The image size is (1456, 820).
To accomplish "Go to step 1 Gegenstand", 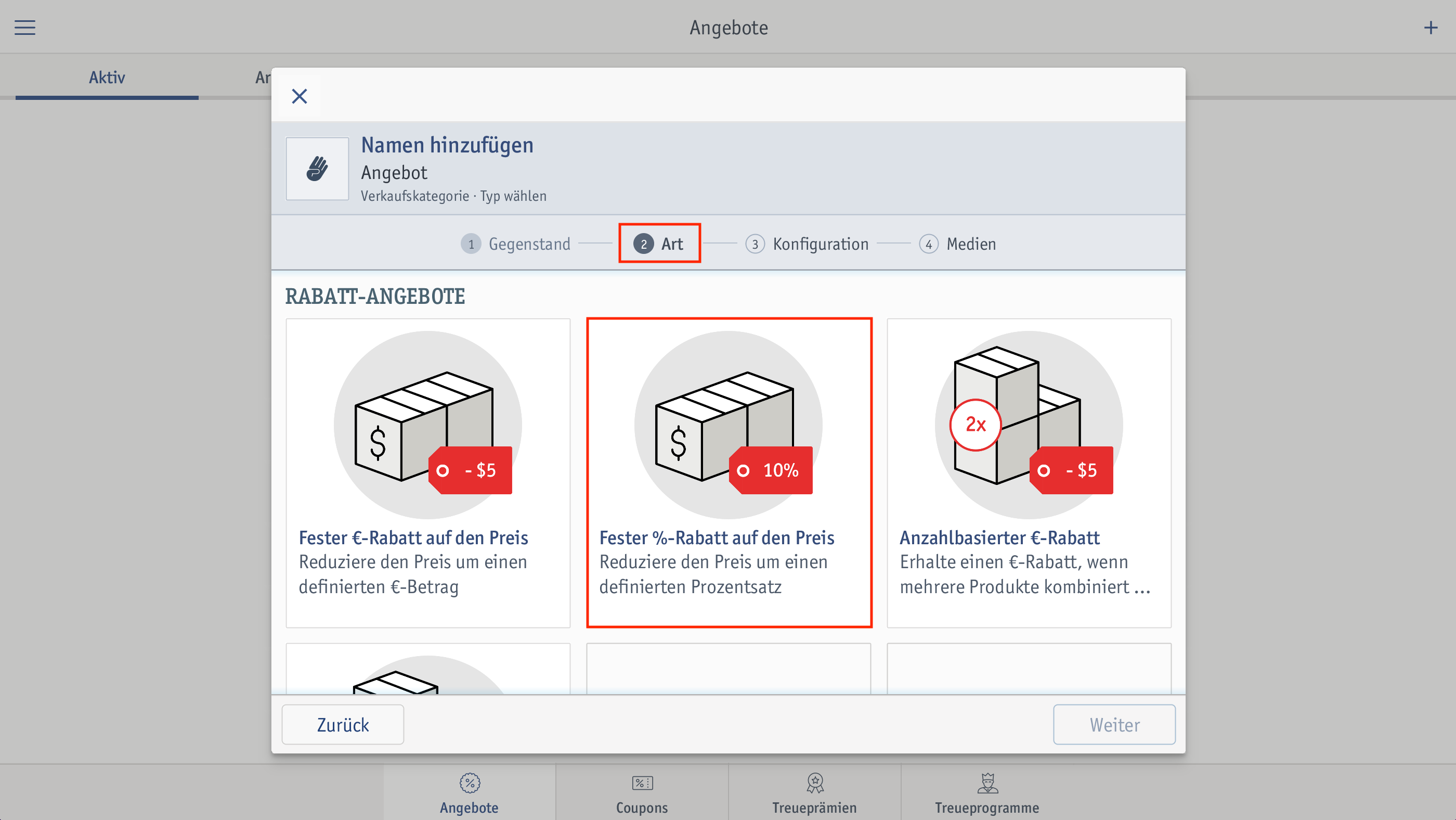I will [515, 244].
